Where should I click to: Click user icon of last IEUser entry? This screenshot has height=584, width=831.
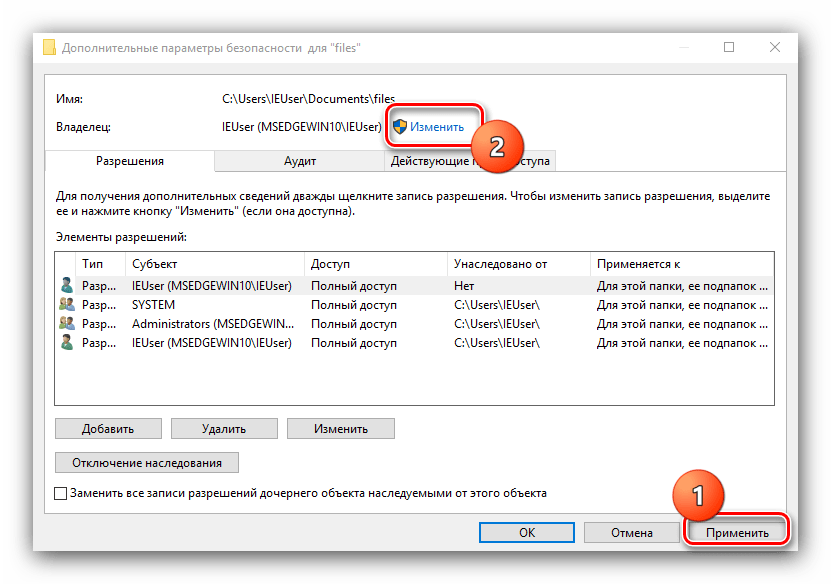coord(67,343)
